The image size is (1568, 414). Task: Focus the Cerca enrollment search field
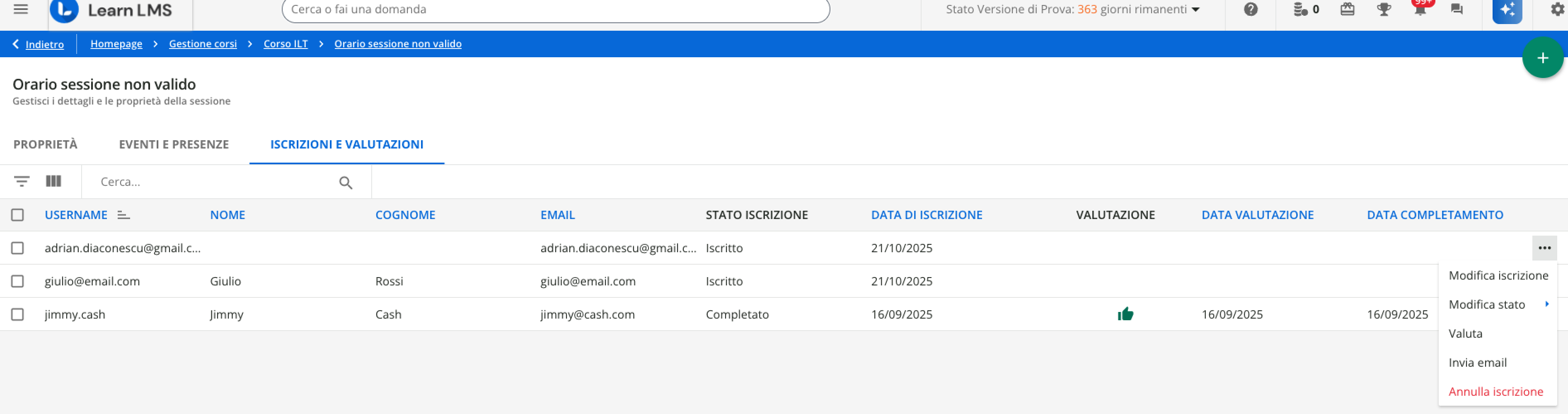pyautogui.click(x=213, y=182)
